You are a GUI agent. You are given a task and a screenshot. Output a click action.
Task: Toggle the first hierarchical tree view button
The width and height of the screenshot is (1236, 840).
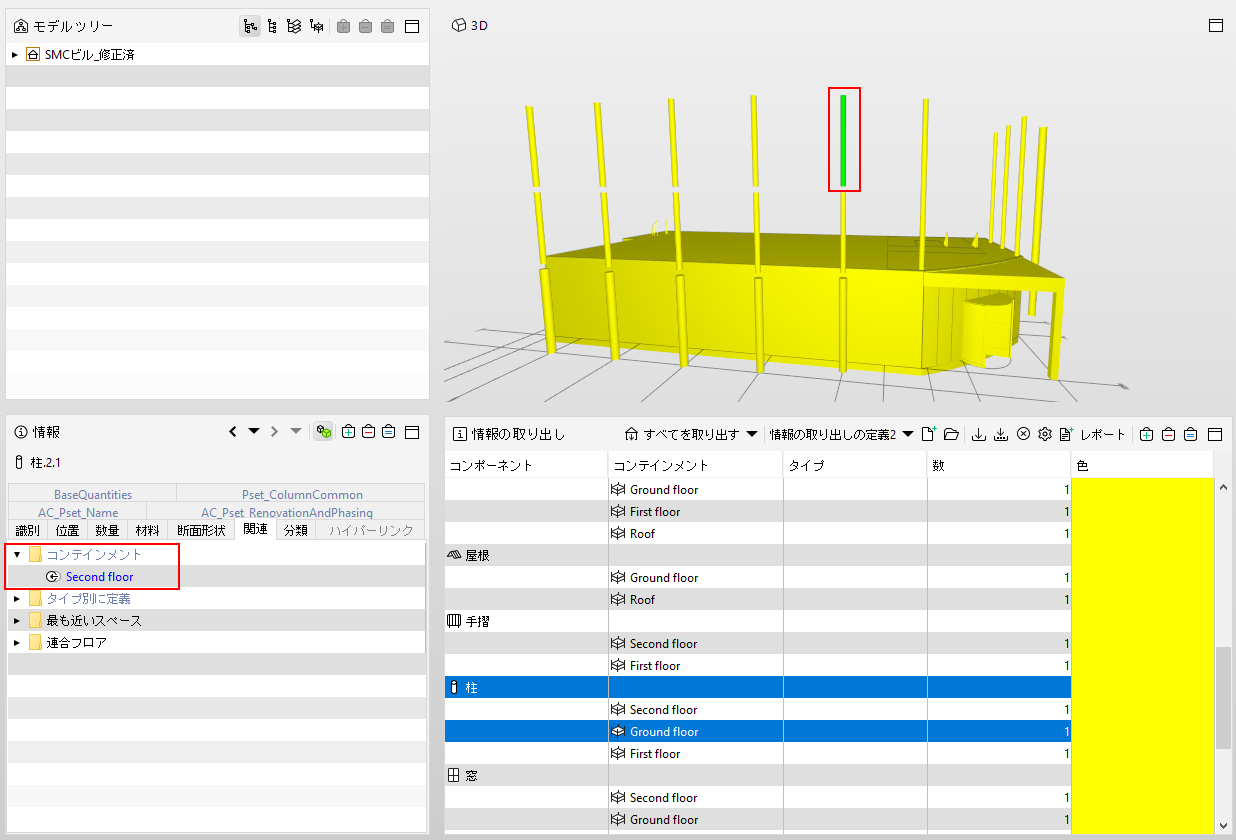(x=250, y=27)
